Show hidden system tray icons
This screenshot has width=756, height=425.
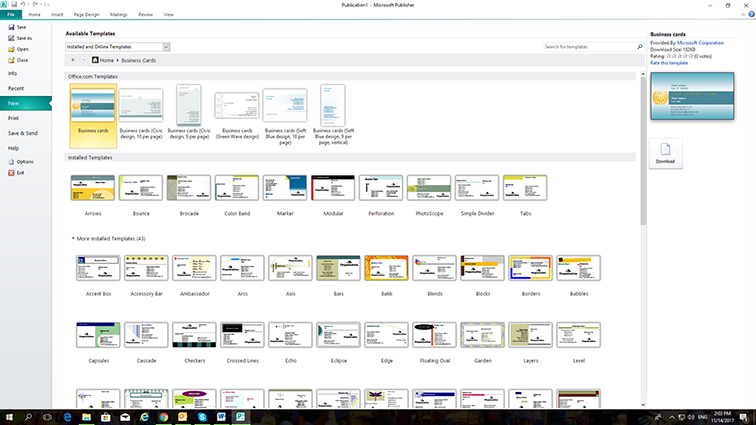coord(672,417)
